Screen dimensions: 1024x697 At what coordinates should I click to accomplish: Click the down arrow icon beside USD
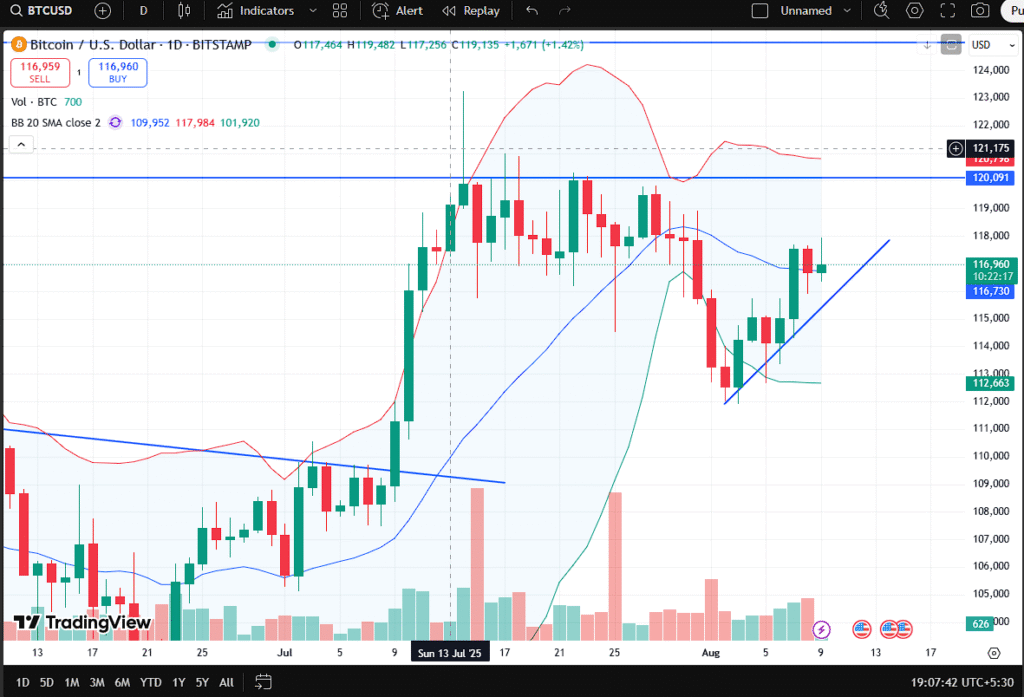(927, 45)
